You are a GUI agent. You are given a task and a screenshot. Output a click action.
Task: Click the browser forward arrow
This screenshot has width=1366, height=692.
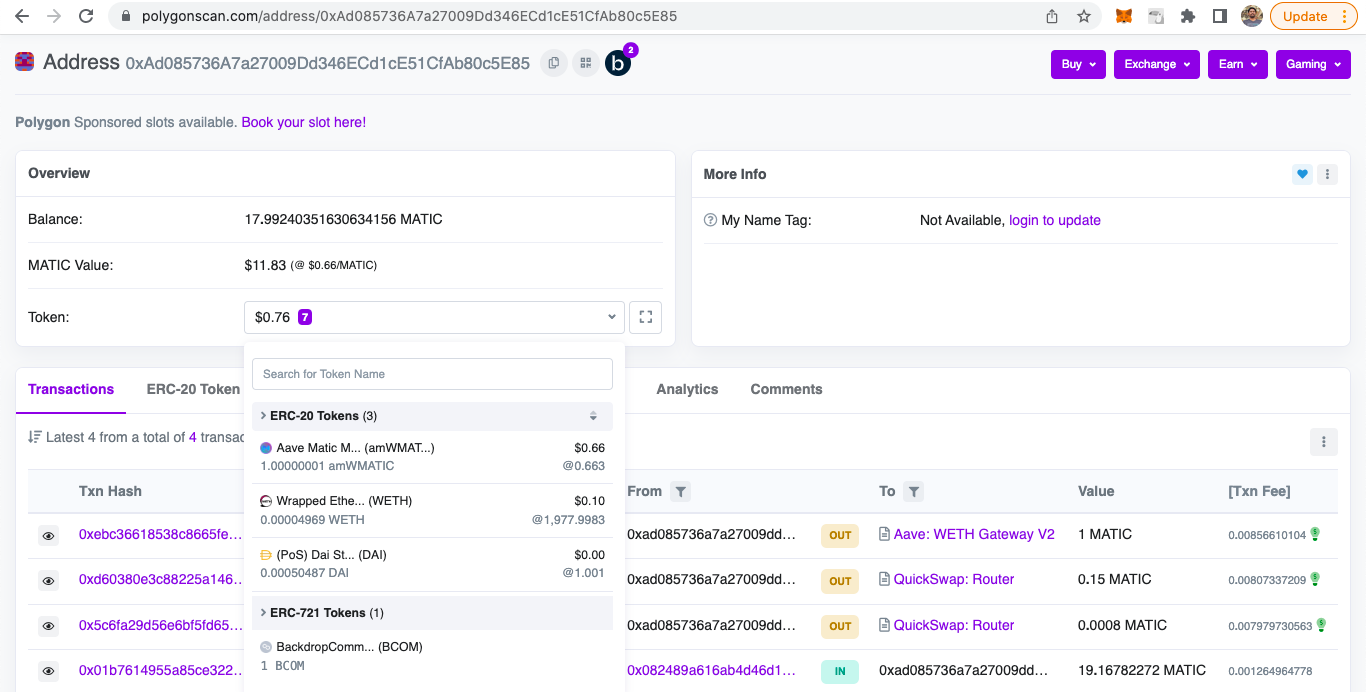53,16
